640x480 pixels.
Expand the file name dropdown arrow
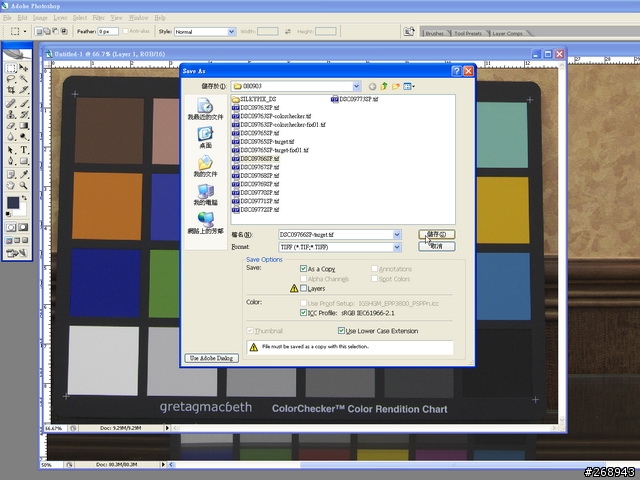coord(397,235)
